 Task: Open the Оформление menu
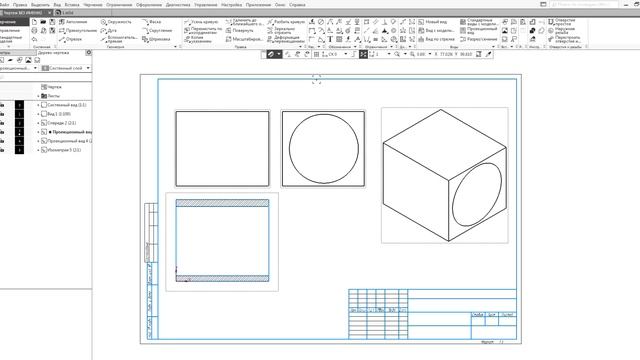[149, 5]
